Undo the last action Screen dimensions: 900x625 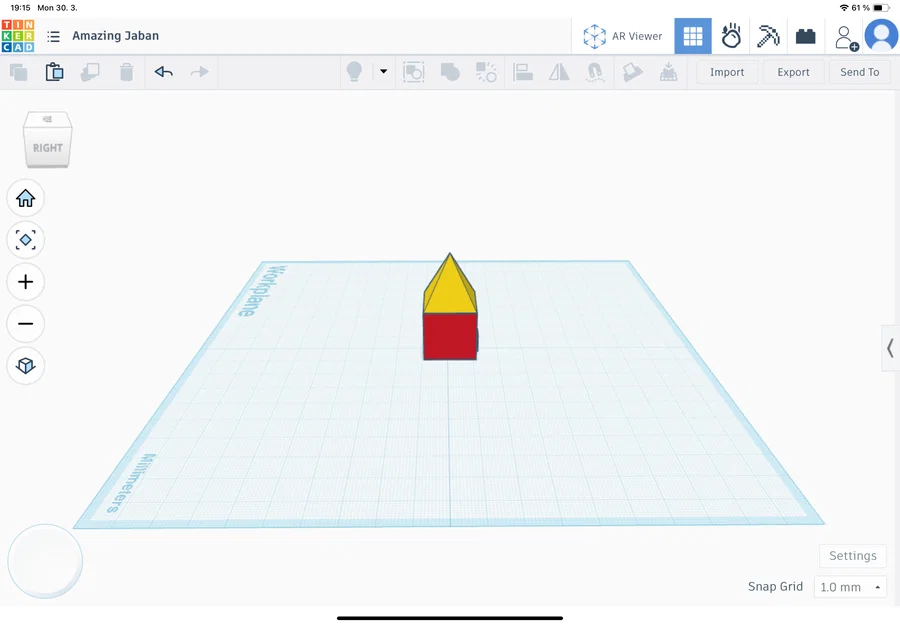tap(163, 71)
